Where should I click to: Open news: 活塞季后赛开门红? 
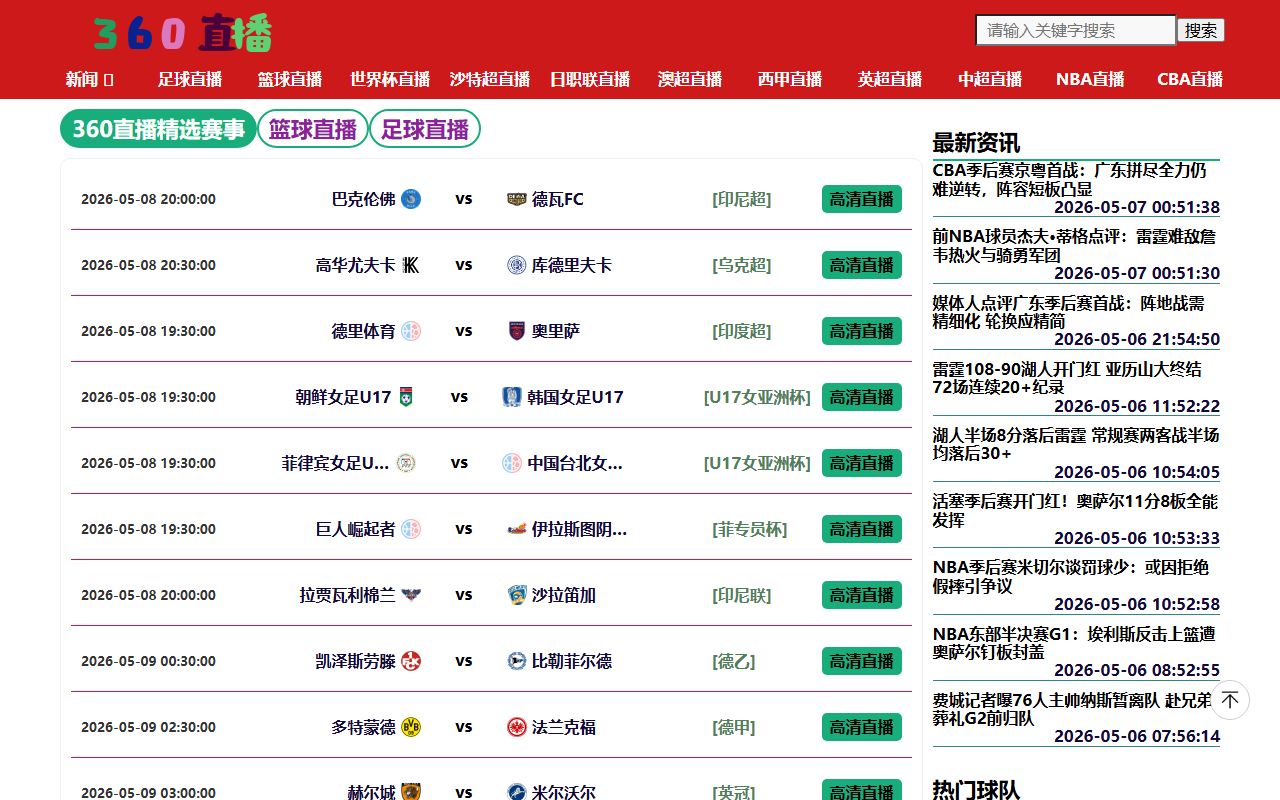(1075, 510)
